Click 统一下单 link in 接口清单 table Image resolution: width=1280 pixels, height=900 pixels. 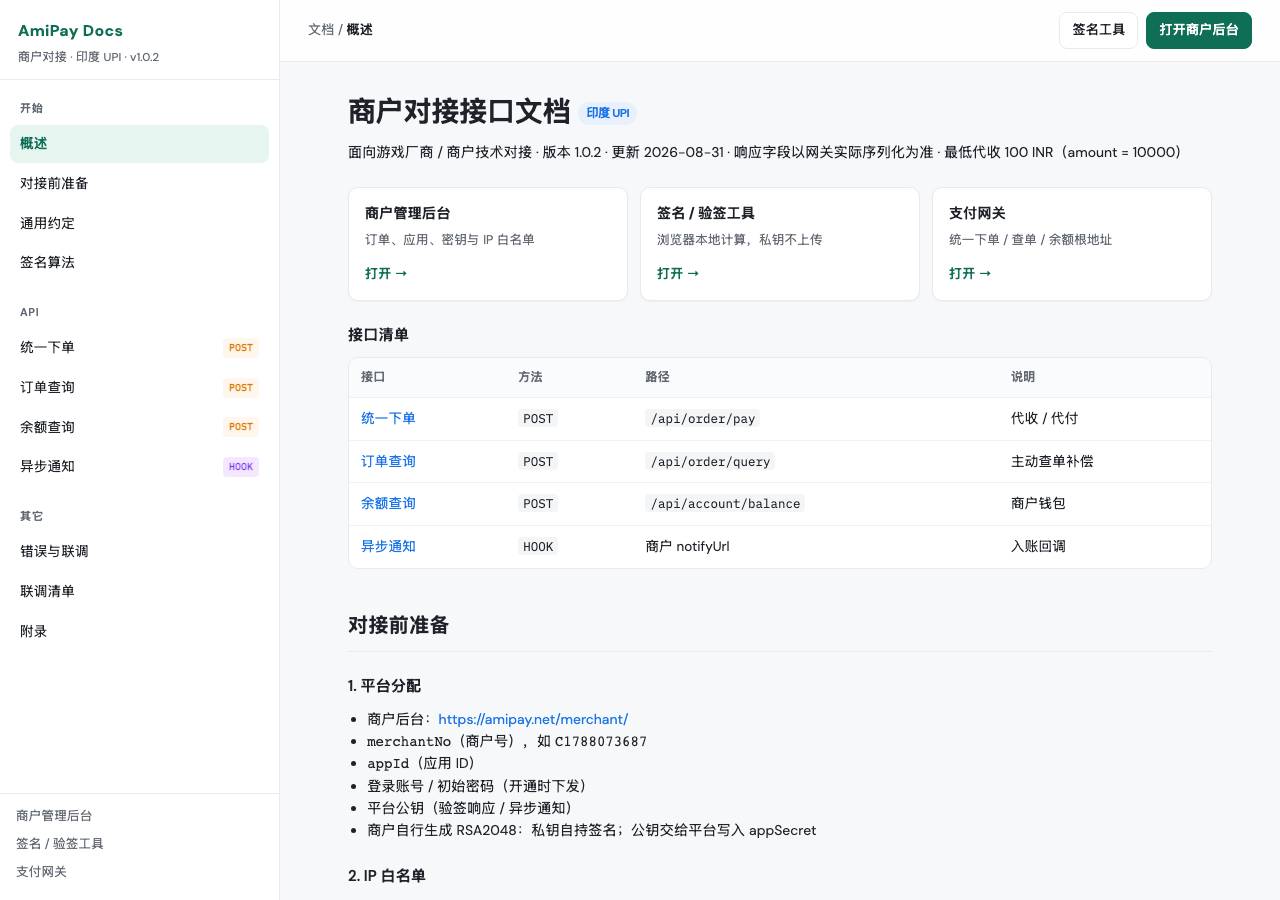coord(388,418)
